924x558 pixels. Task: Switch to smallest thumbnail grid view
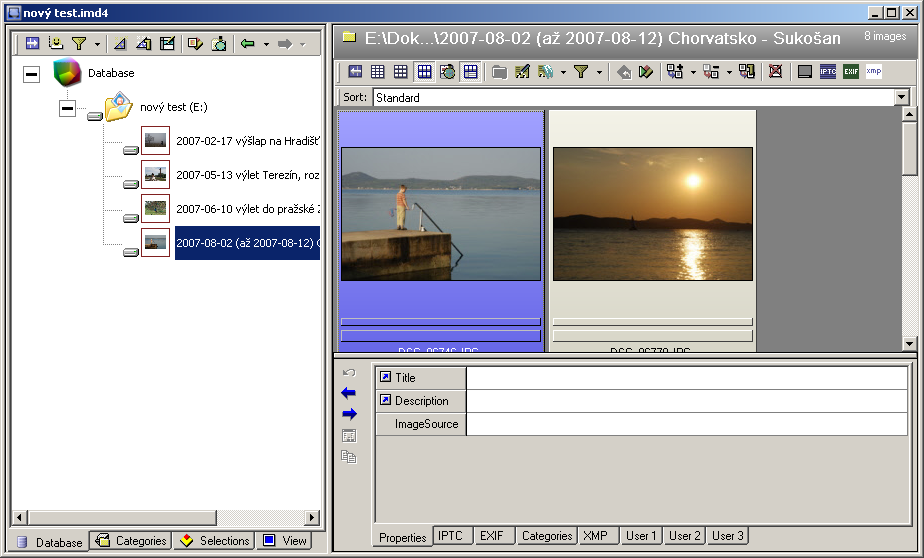coord(378,71)
